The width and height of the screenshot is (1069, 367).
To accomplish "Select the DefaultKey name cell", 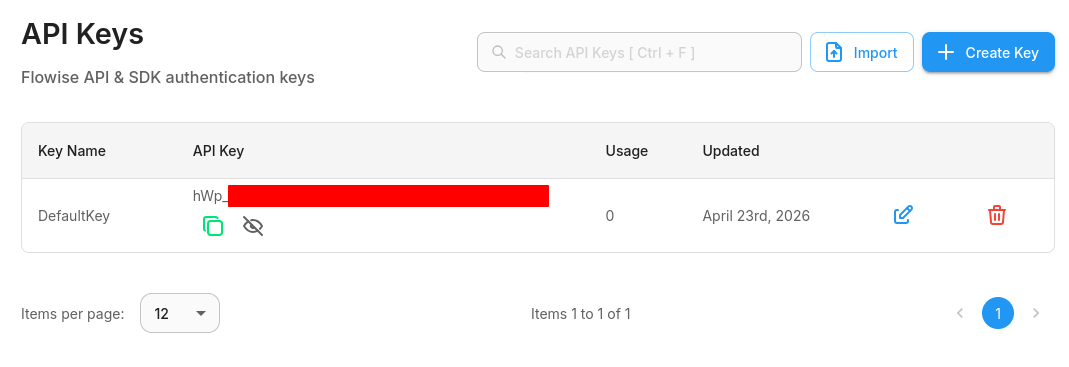I will (x=74, y=216).
